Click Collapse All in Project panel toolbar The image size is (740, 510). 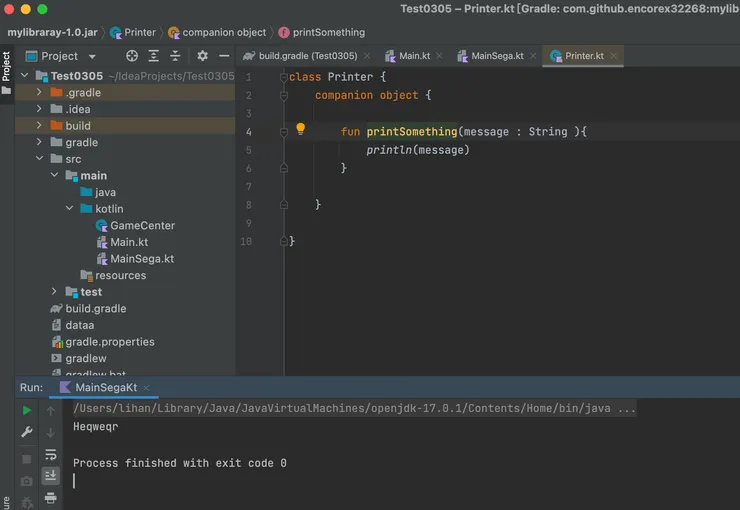[x=176, y=56]
